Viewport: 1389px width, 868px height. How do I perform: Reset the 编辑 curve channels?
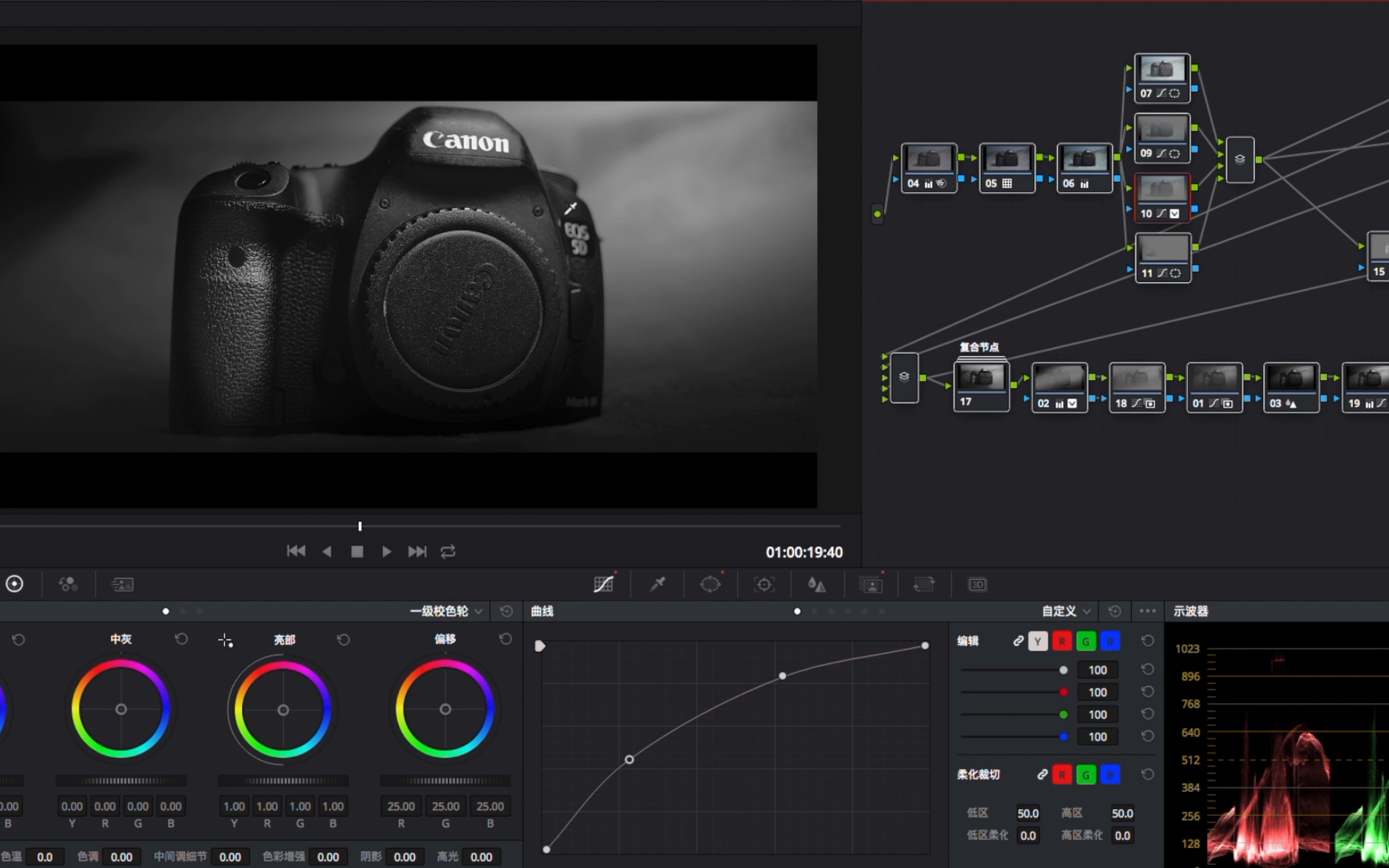1147,640
